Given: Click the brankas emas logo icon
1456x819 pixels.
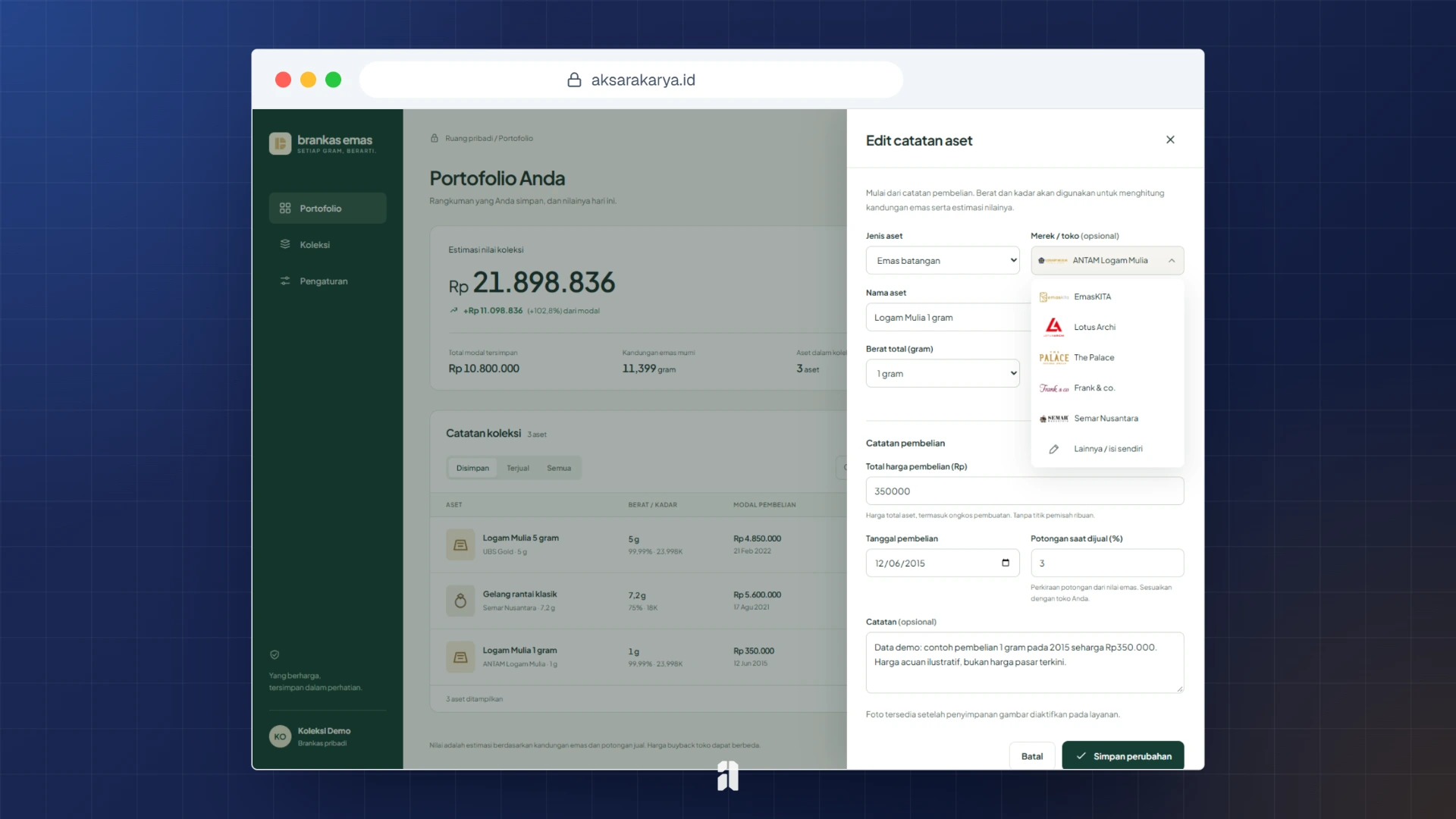Looking at the screenshot, I should (x=280, y=143).
